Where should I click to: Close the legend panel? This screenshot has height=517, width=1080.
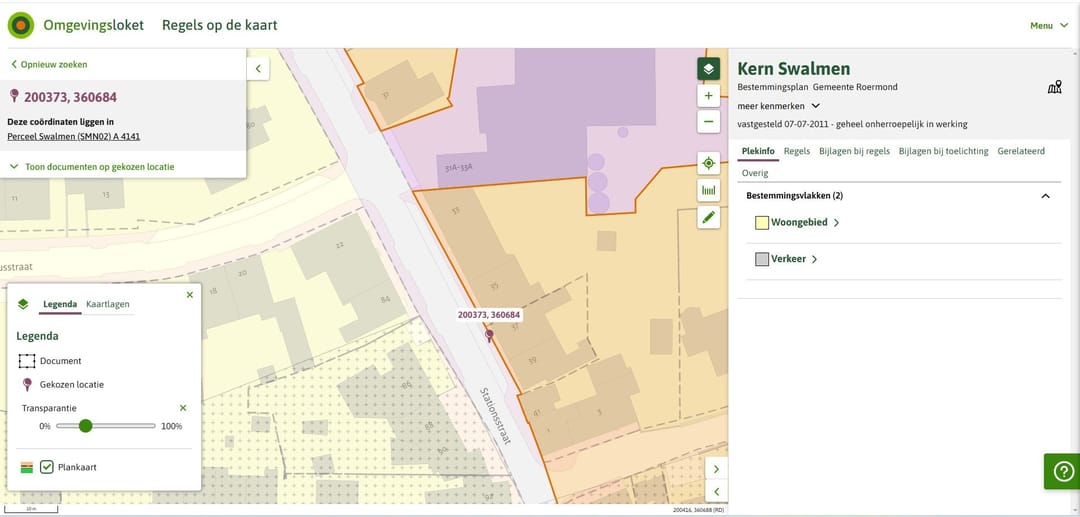pos(190,295)
